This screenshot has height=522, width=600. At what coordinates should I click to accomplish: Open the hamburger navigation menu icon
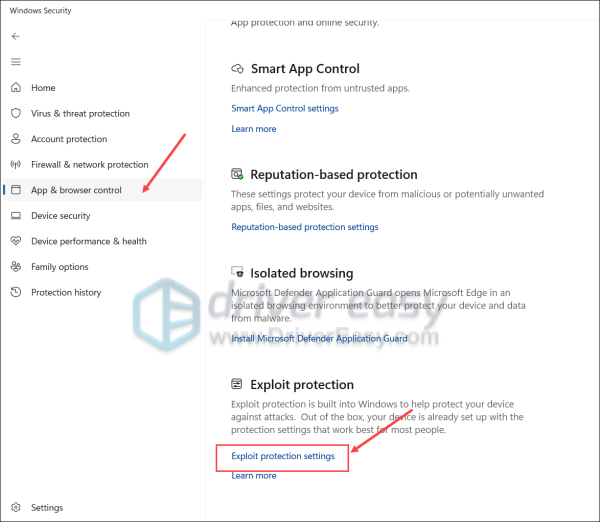pyautogui.click(x=16, y=62)
